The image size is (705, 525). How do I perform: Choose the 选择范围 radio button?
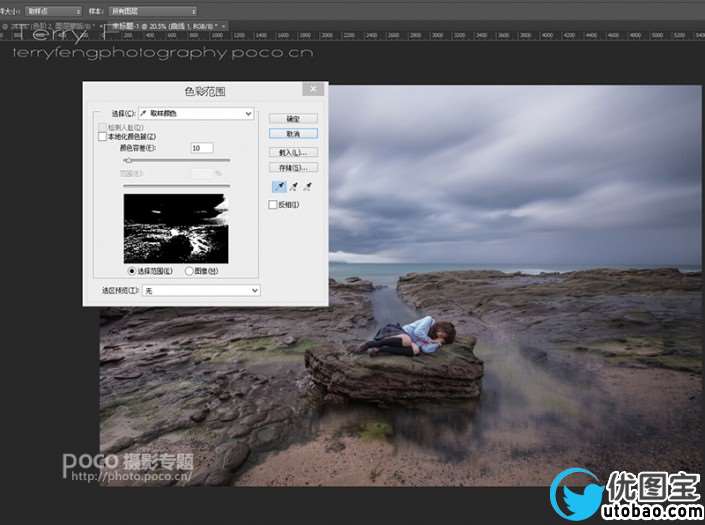click(131, 270)
